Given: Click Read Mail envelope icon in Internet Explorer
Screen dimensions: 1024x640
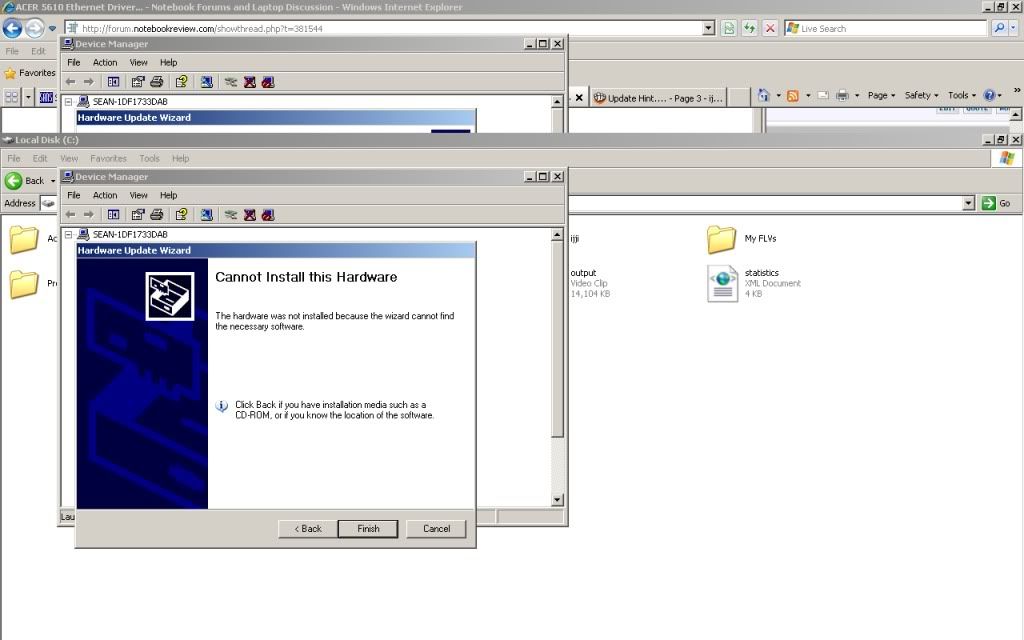Looking at the screenshot, I should (824, 95).
